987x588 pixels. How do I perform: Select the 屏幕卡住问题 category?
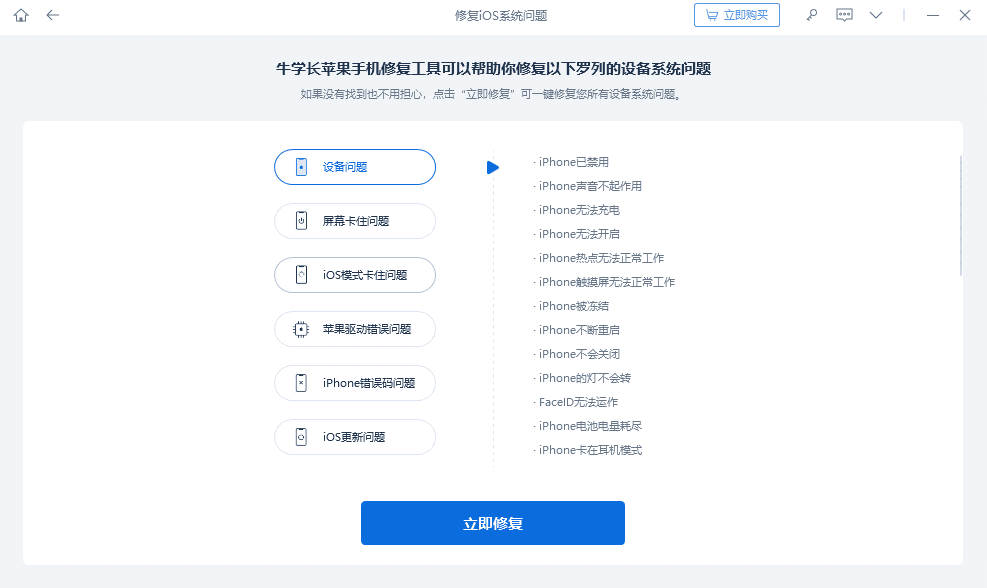[x=355, y=221]
